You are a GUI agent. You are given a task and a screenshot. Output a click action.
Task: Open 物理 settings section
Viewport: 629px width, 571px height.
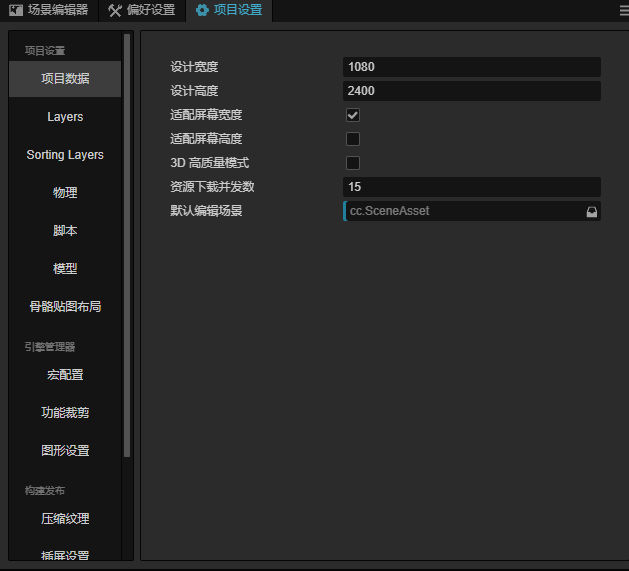point(65,193)
